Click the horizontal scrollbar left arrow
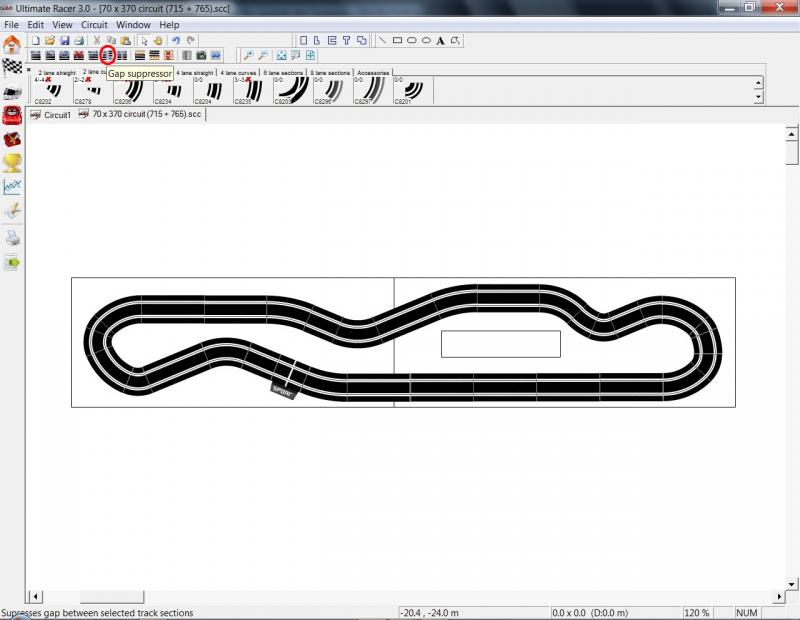The image size is (800, 620). (x=36, y=597)
